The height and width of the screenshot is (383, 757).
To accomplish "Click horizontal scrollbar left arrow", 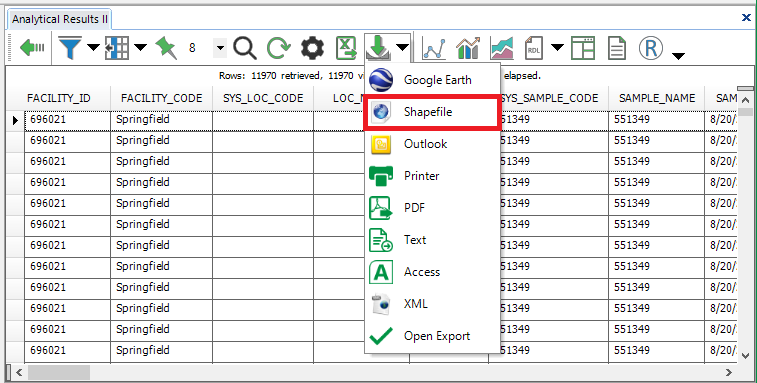I will pyautogui.click(x=19, y=372).
